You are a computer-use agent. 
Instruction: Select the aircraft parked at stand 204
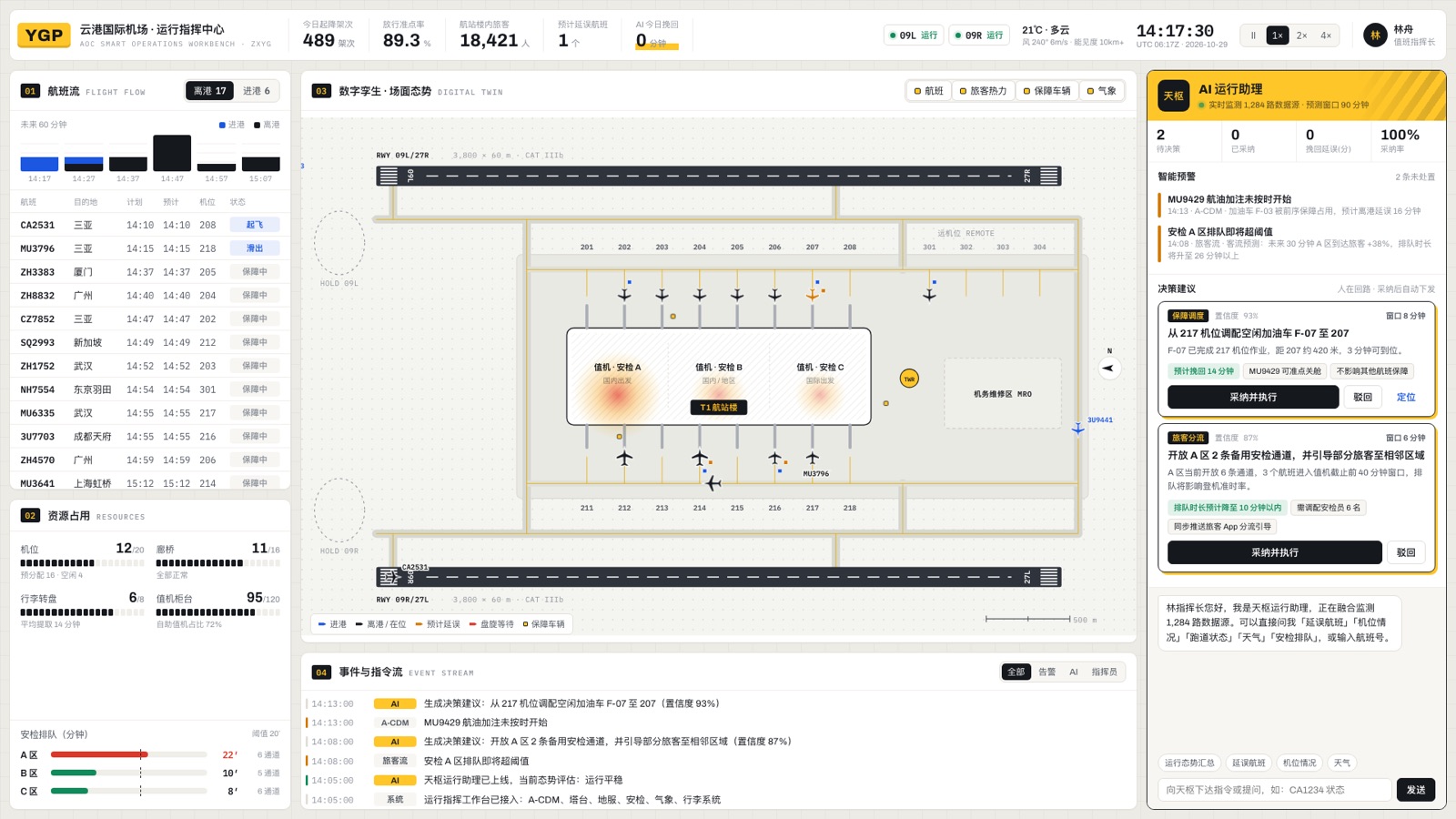[699, 295]
